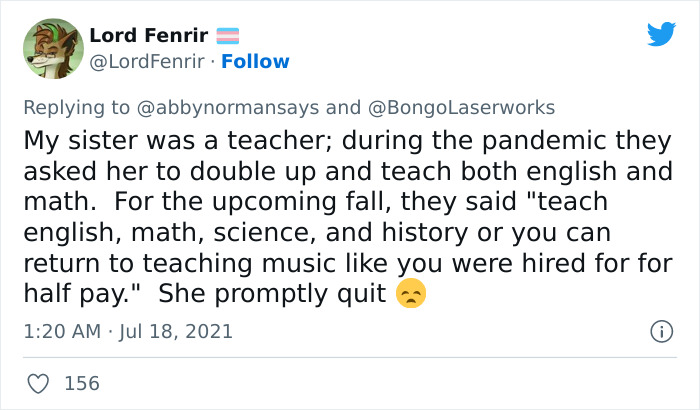Follow the LordFenrir account
700x410 pixels.
tap(255, 62)
